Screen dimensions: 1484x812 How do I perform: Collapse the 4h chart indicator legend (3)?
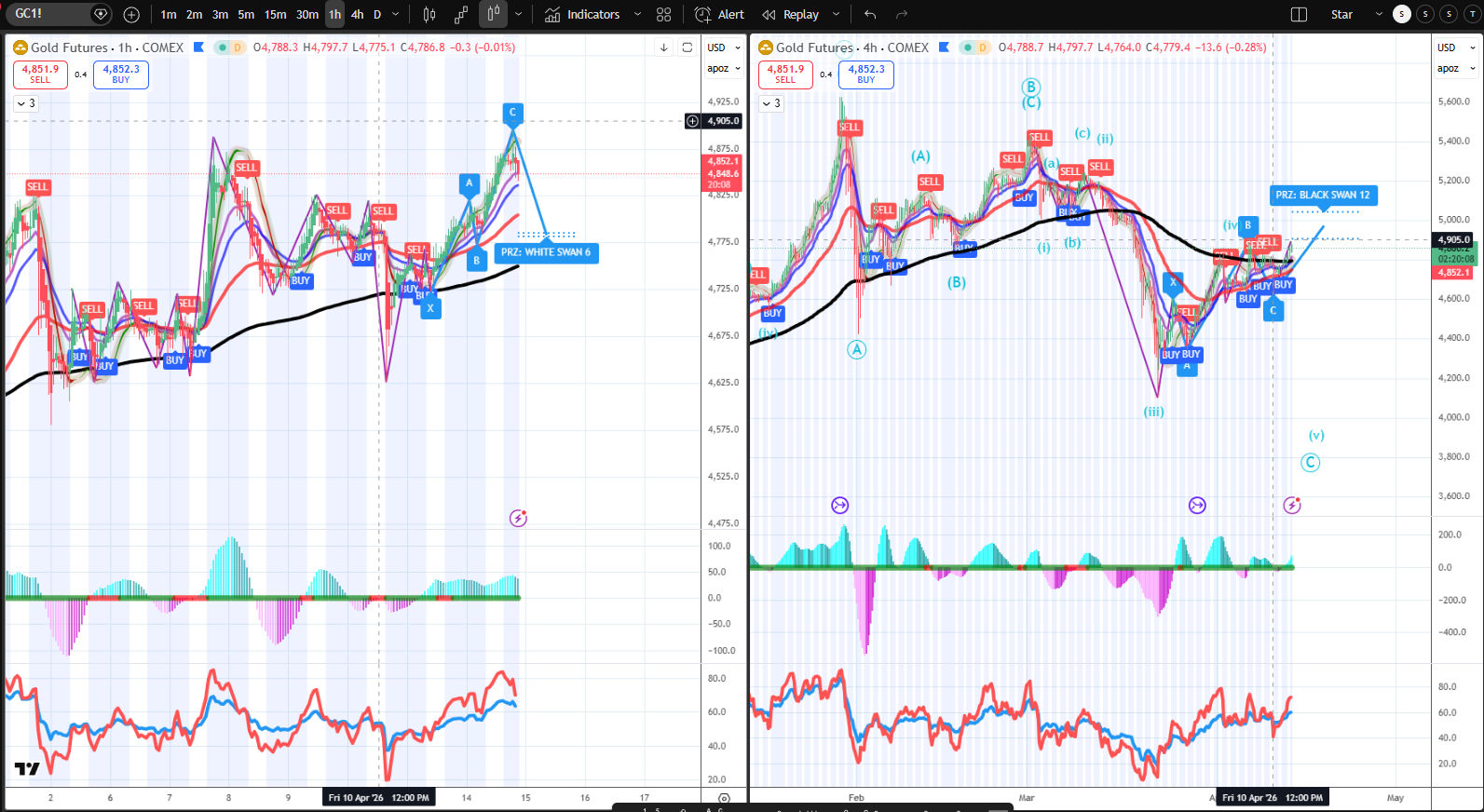771,103
